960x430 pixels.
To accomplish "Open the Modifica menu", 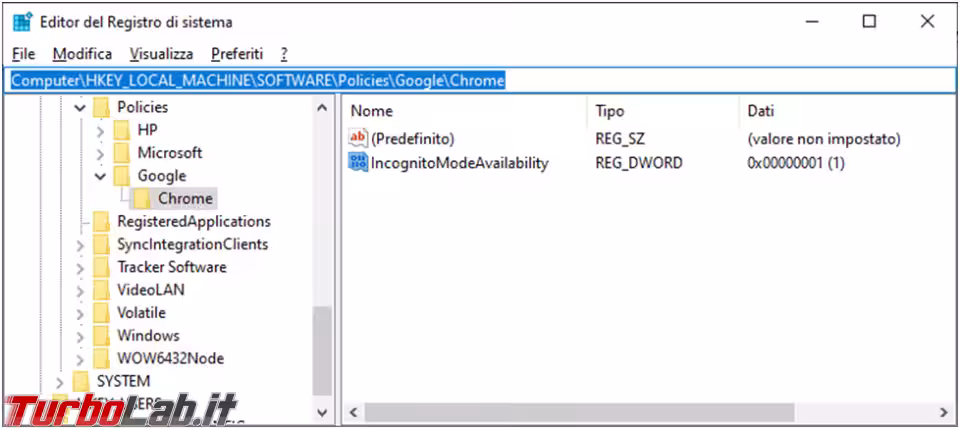I will [x=82, y=54].
